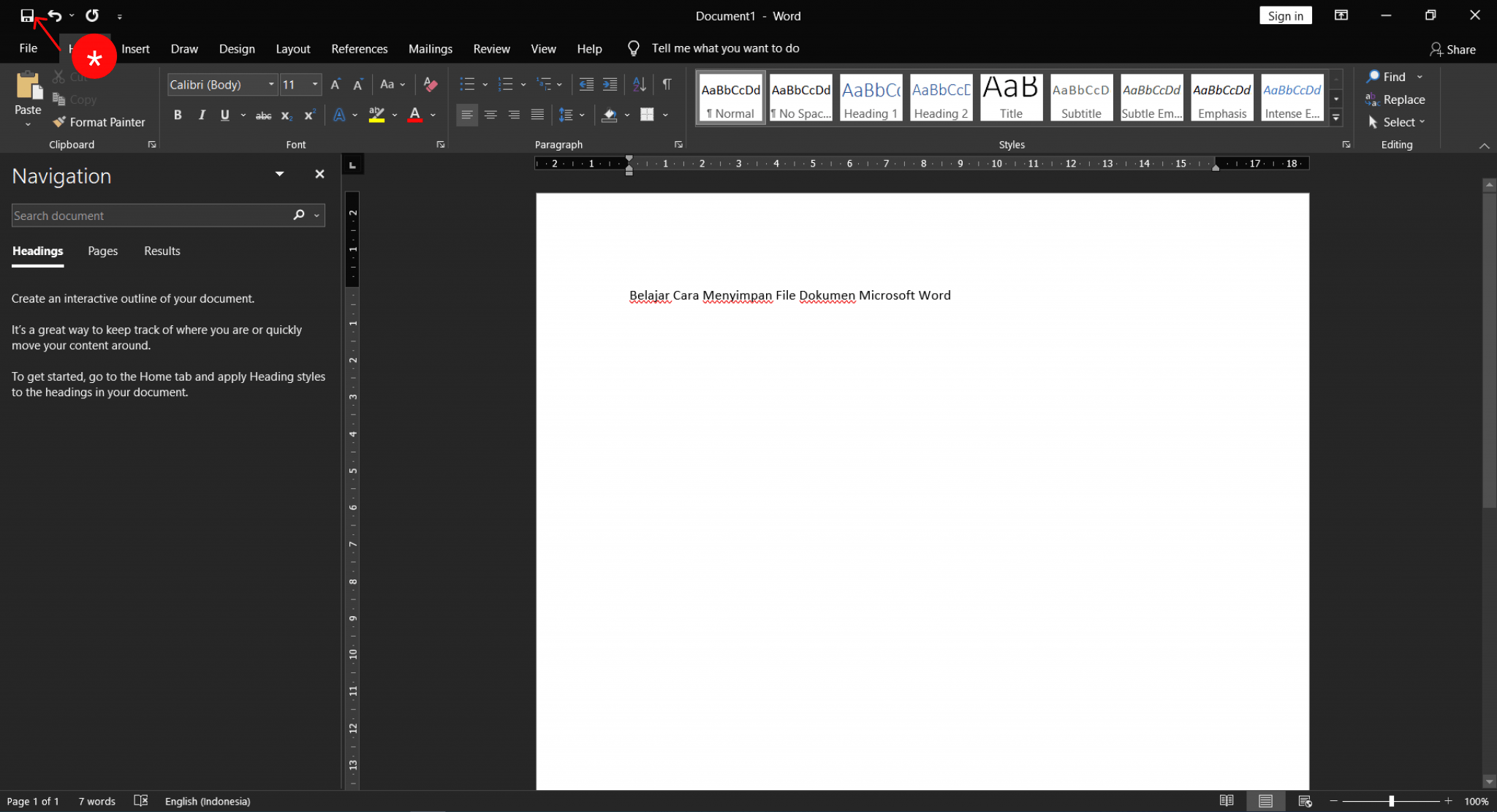This screenshot has height=812, width=1497.
Task: Apply the Title style
Action: click(x=1011, y=96)
